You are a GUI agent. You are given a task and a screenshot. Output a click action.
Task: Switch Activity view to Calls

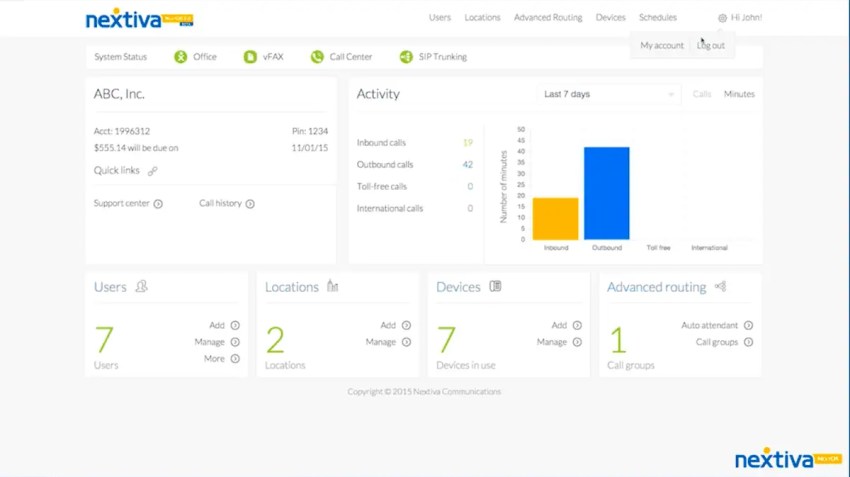[701, 94]
